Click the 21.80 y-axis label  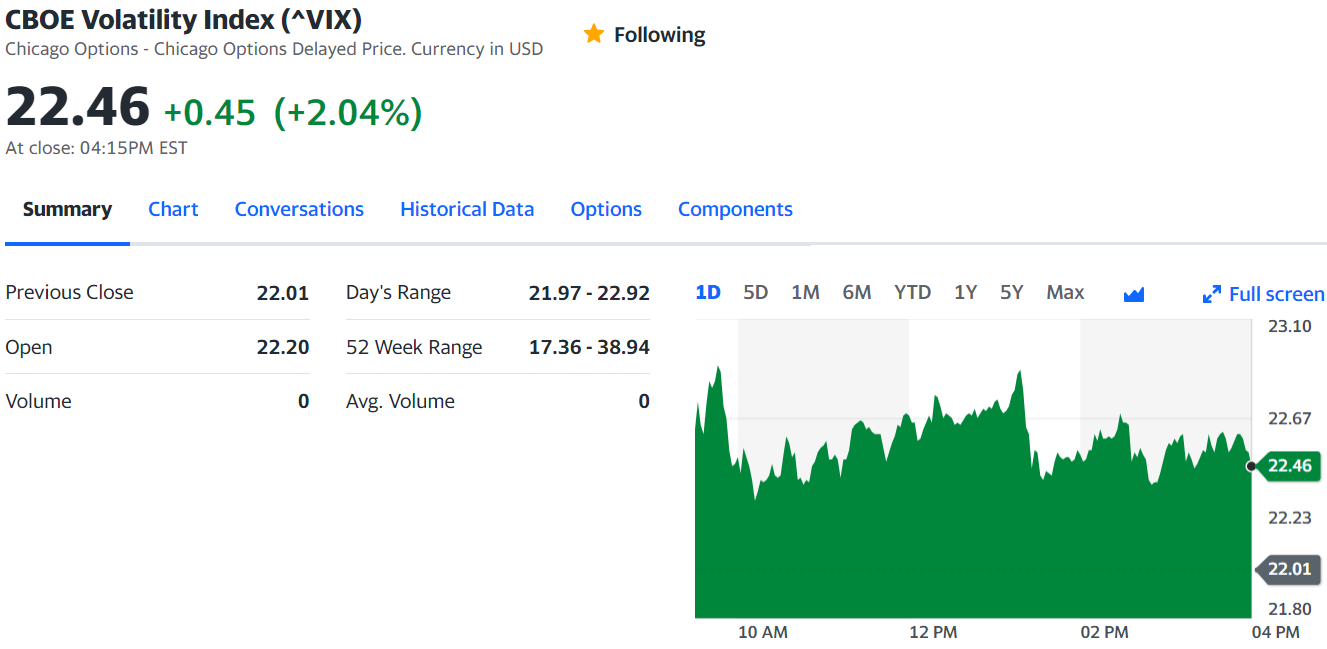click(x=1289, y=608)
